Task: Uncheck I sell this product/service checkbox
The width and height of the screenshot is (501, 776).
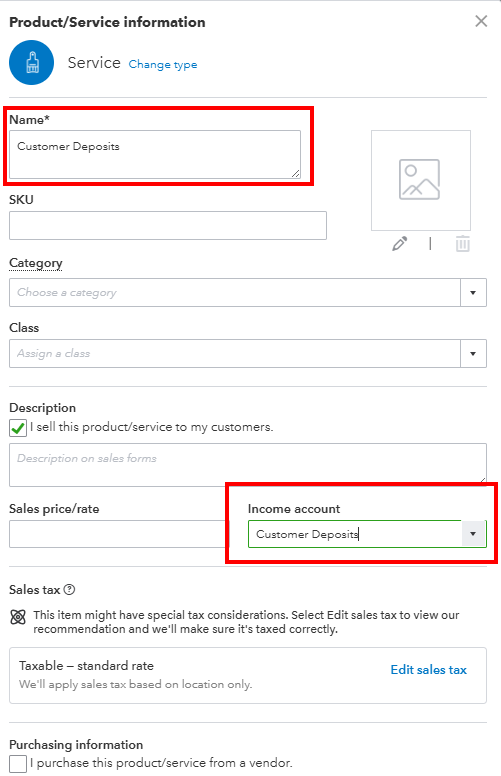Action: click(18, 428)
